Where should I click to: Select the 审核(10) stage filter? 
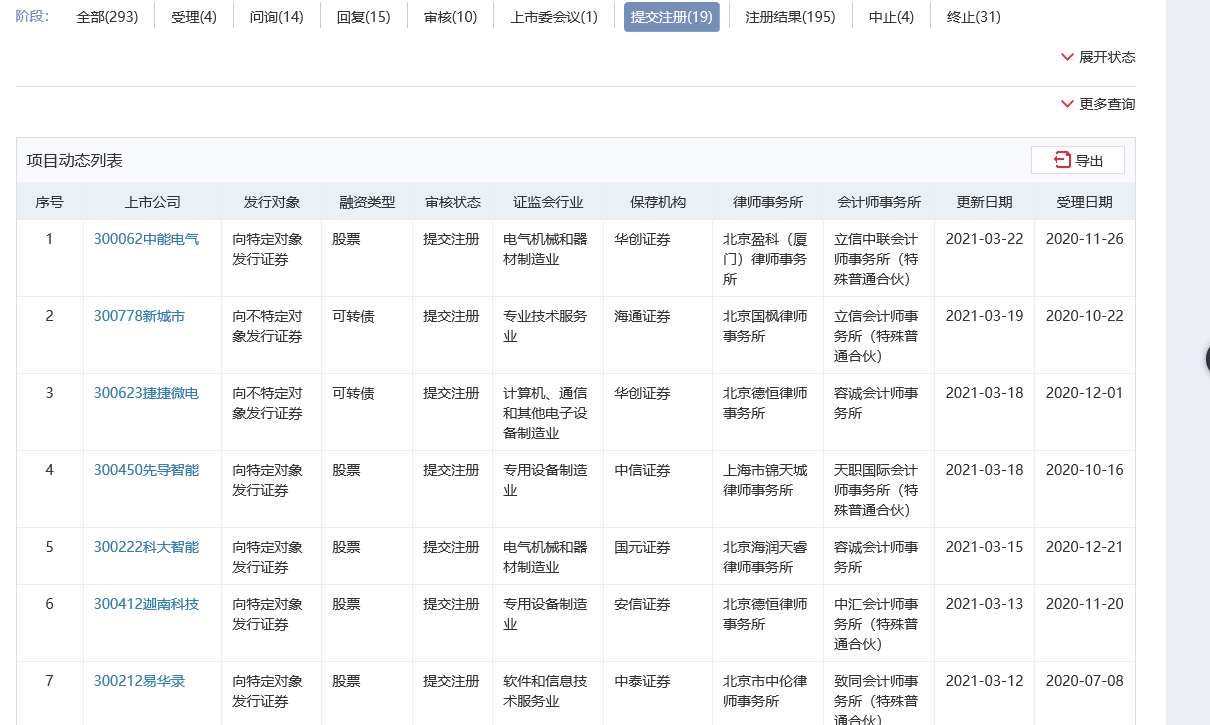pyautogui.click(x=450, y=17)
